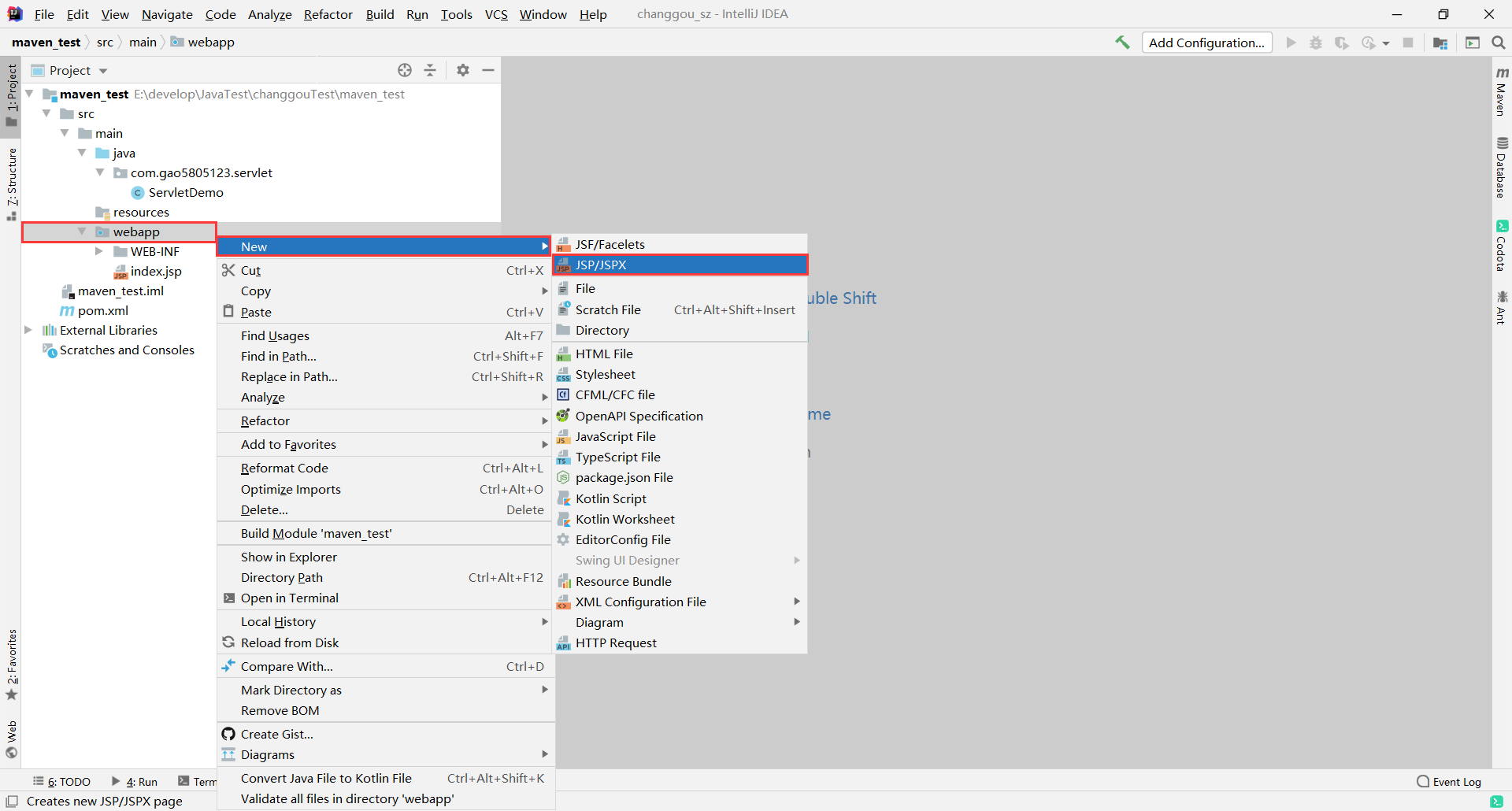1512x811 pixels.
Task: Expand Local History submenu
Action: coord(384,621)
